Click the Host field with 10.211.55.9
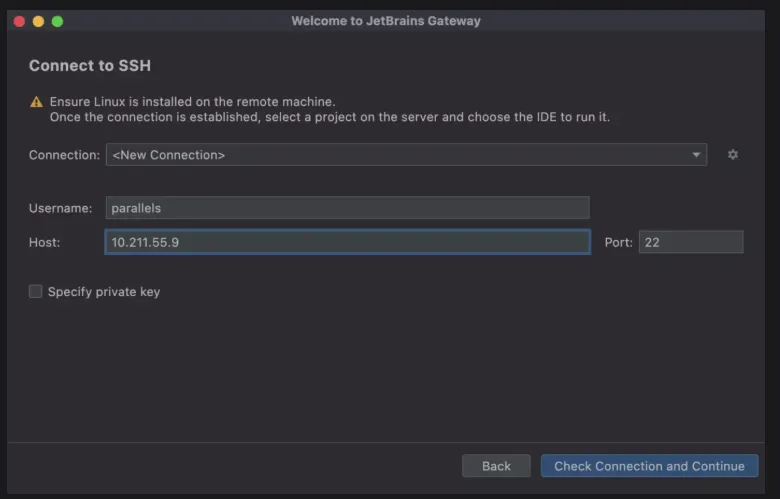This screenshot has height=499, width=780. [347, 242]
